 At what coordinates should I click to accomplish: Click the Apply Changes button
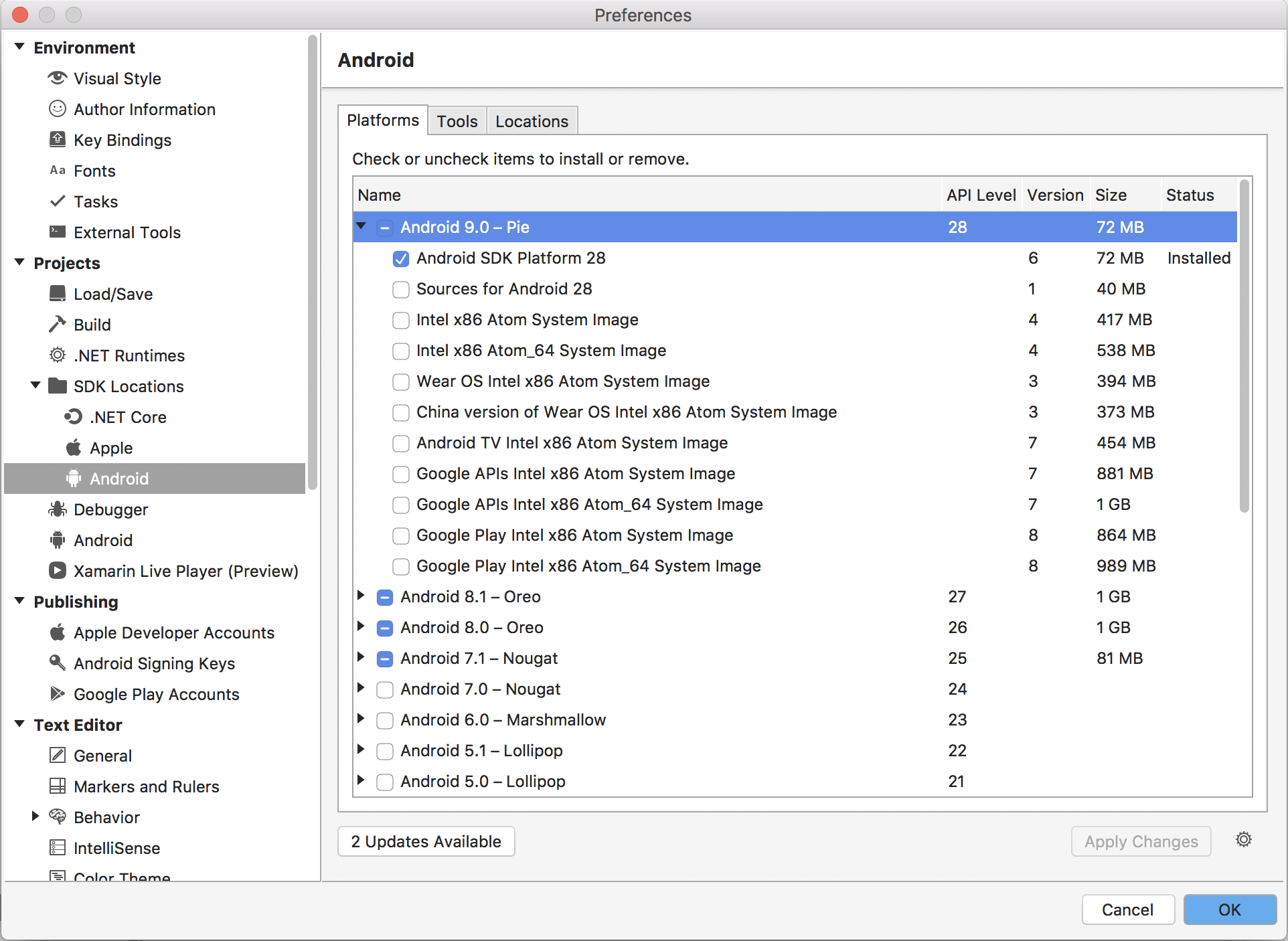pos(1141,841)
